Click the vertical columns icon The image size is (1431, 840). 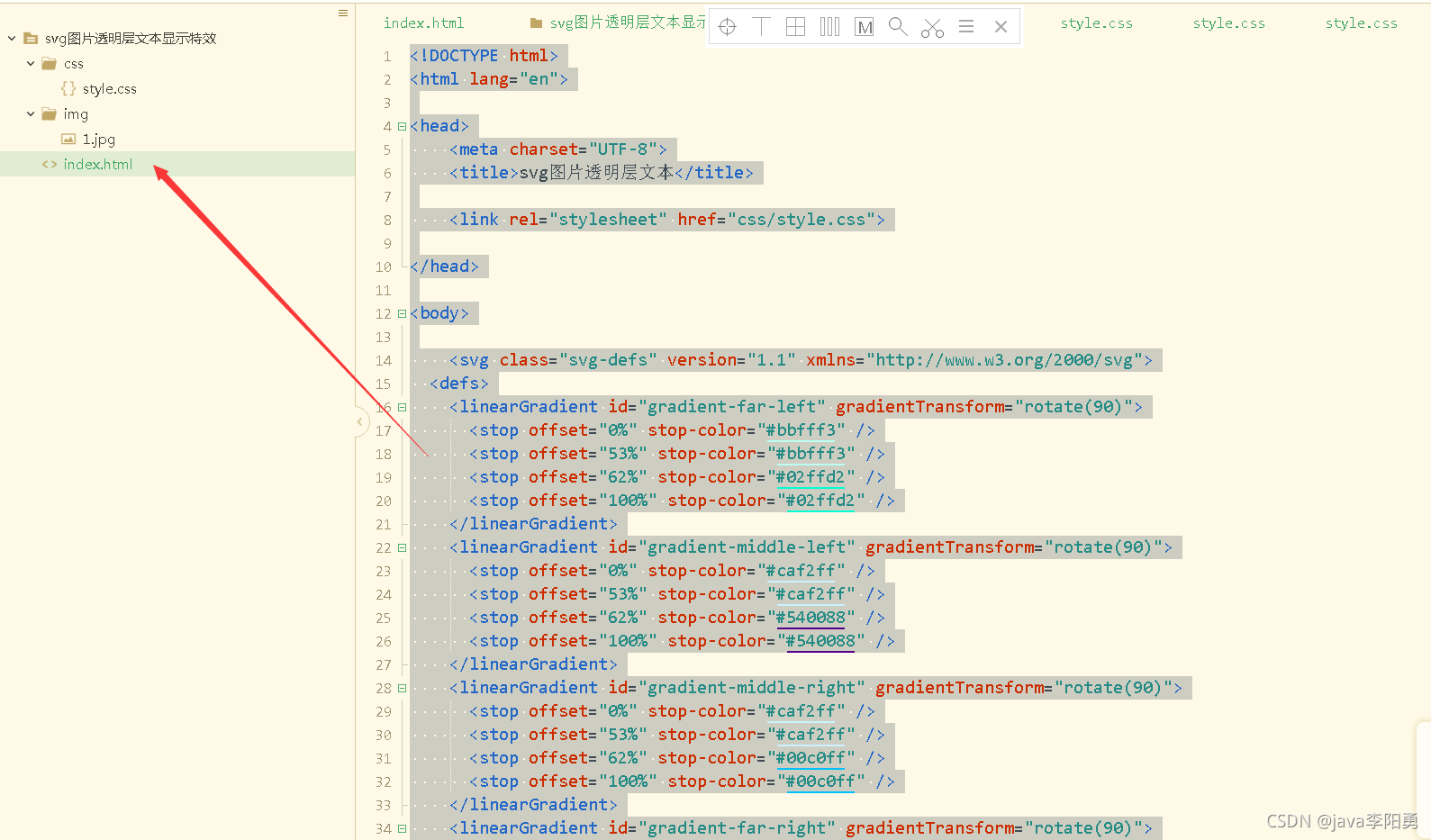click(x=830, y=27)
